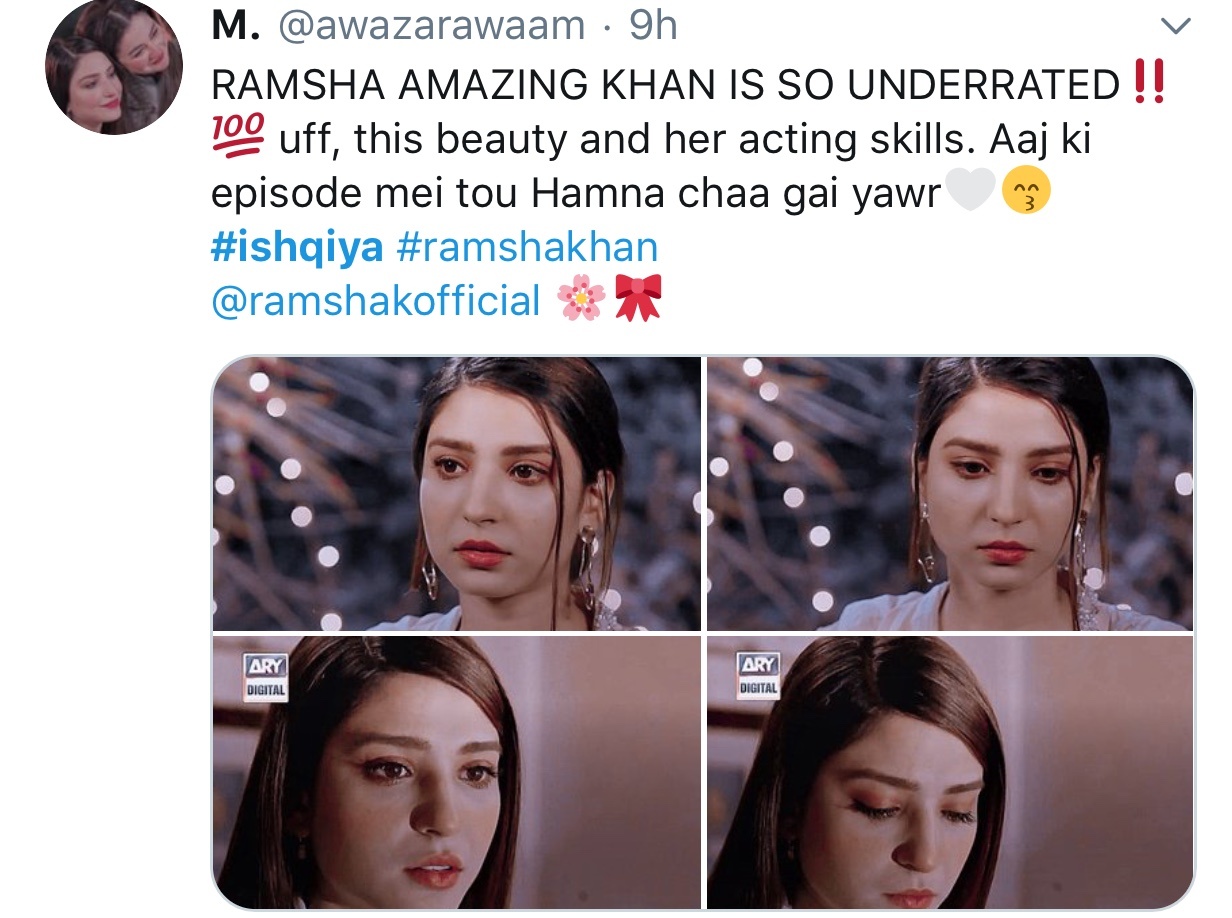
Task: Click the red ribbon bow emoji
Action: (x=638, y=300)
